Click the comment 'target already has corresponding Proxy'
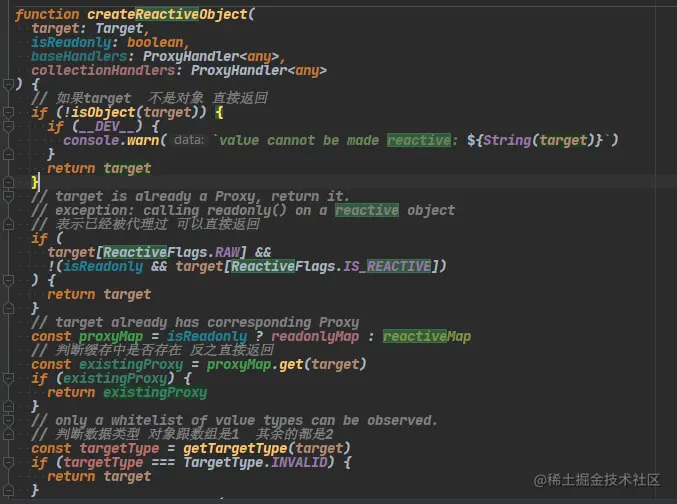 pyautogui.click(x=195, y=323)
